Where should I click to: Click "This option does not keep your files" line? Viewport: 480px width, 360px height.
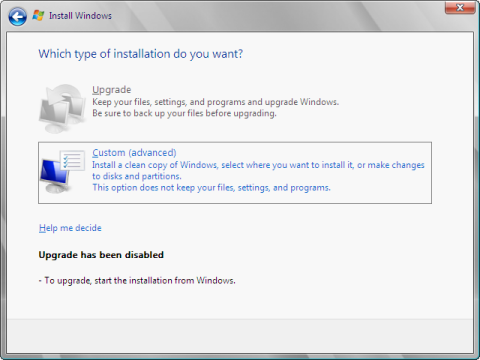[211, 188]
